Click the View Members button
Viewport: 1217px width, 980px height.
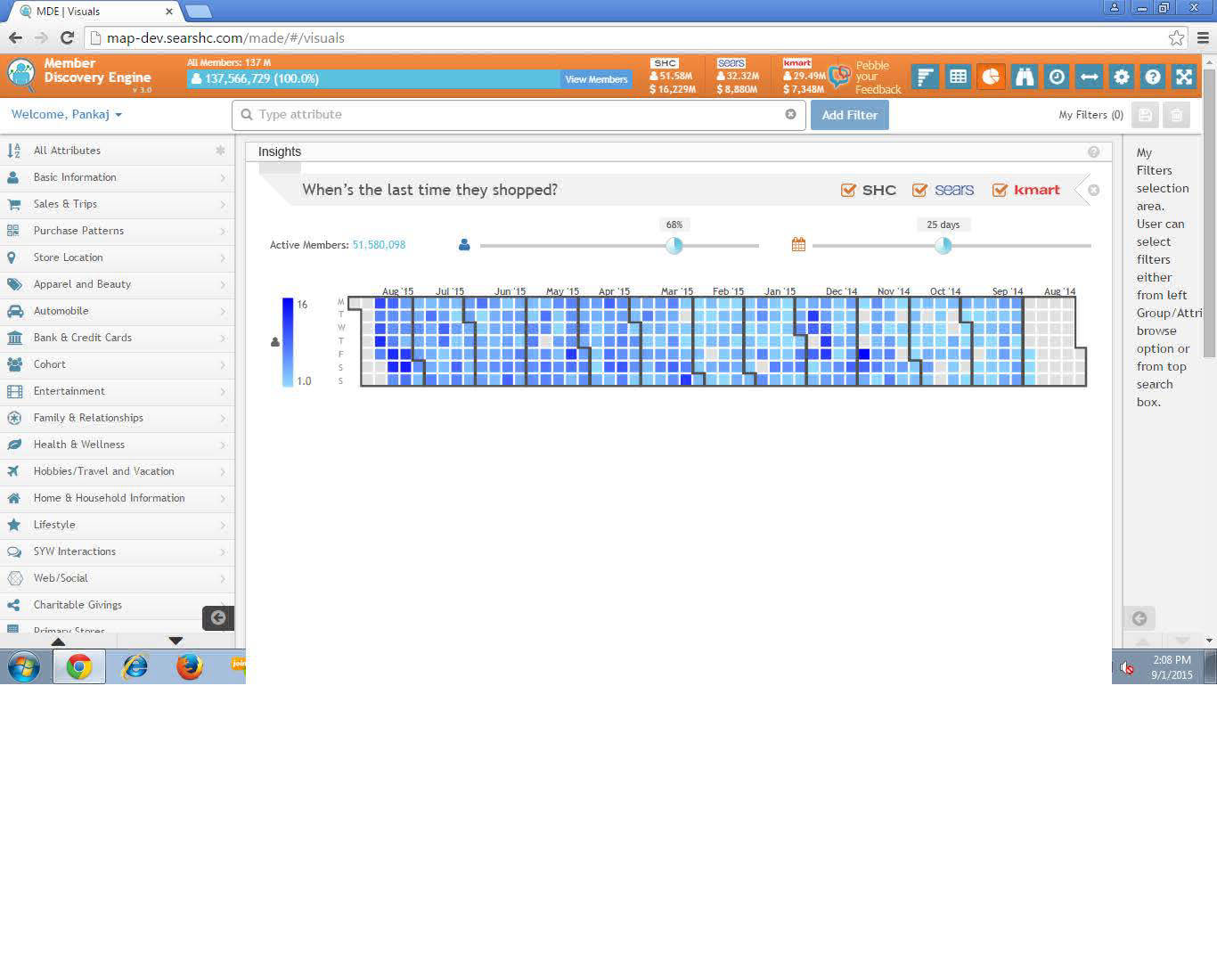click(596, 79)
